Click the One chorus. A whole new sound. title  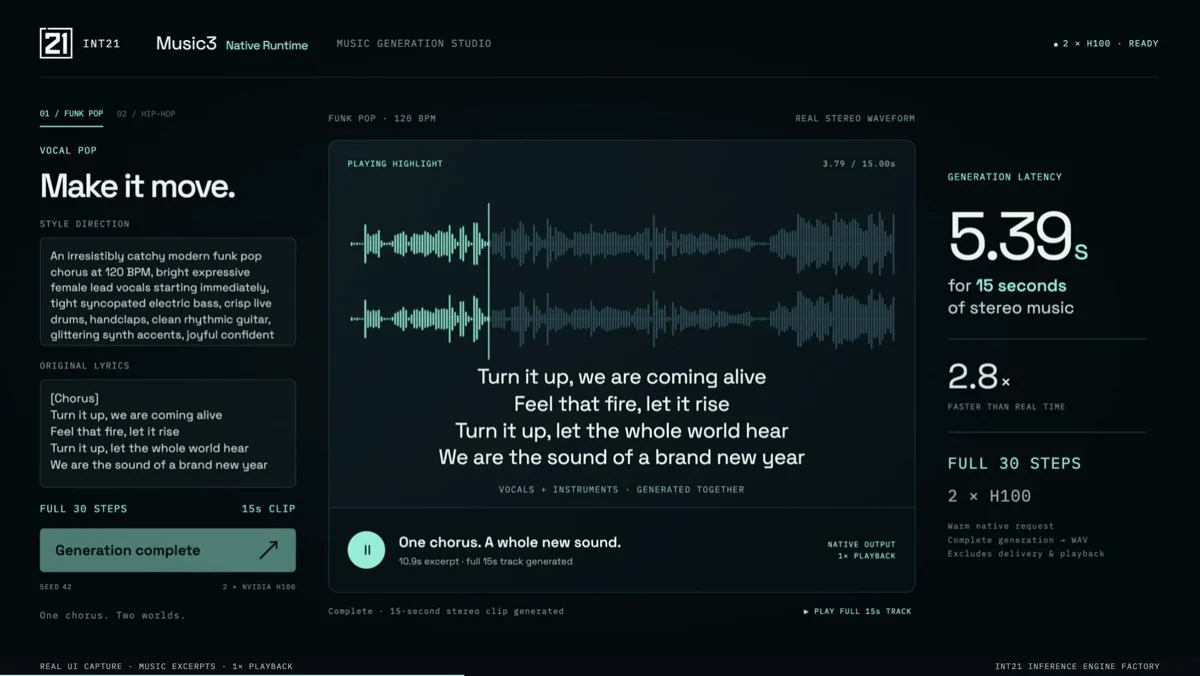coord(510,542)
